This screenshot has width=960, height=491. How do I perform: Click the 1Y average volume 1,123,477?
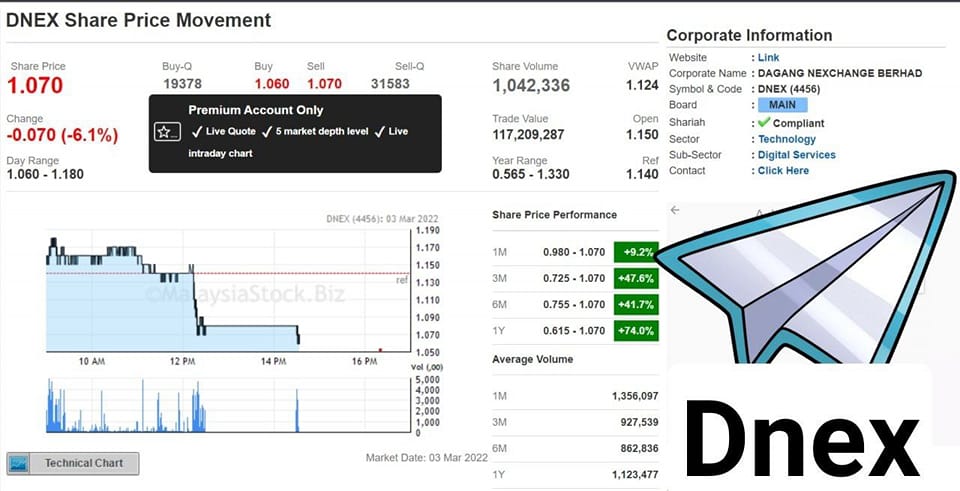[x=635, y=475]
